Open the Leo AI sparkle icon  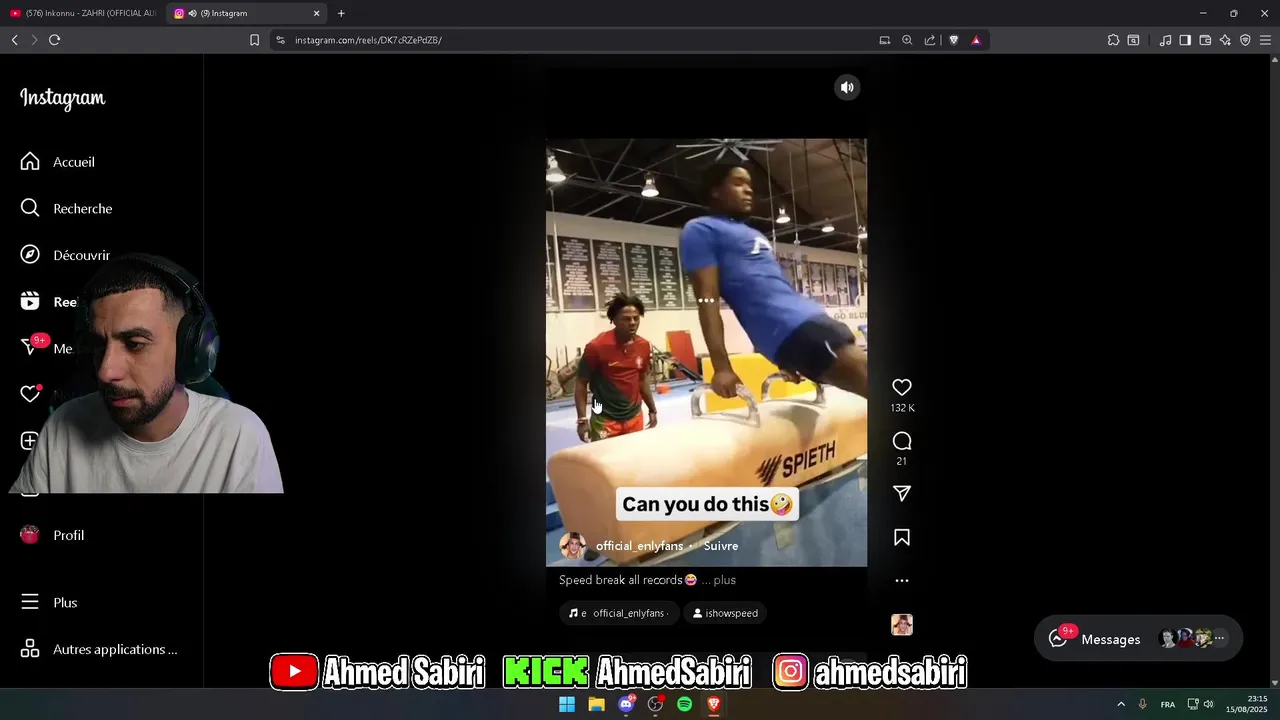click(1225, 40)
